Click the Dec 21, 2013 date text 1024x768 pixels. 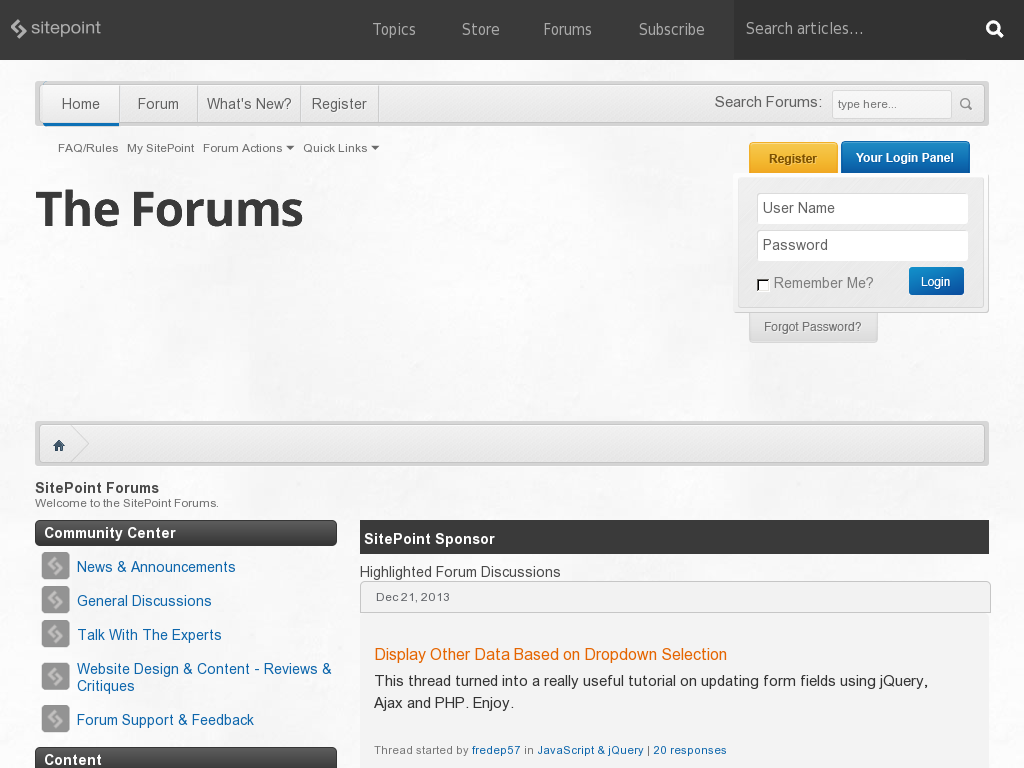tap(413, 597)
